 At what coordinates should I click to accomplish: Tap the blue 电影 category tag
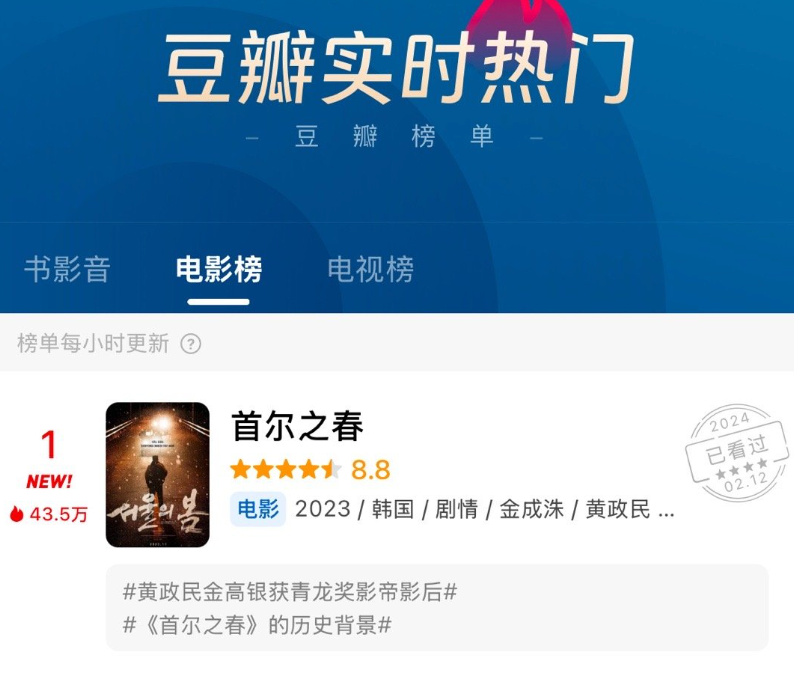(x=258, y=509)
